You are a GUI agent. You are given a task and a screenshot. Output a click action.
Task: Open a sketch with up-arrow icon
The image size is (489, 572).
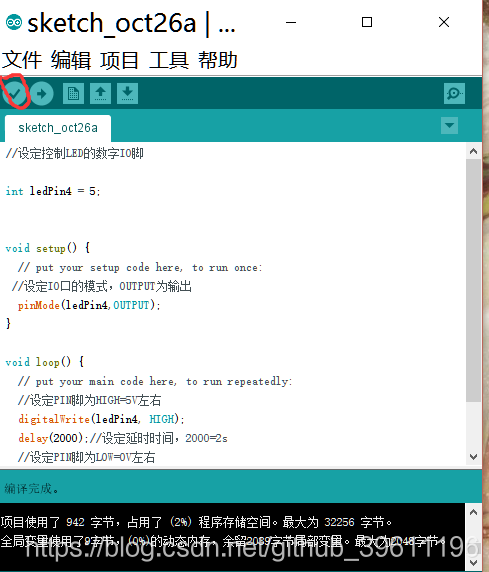pyautogui.click(x=100, y=94)
